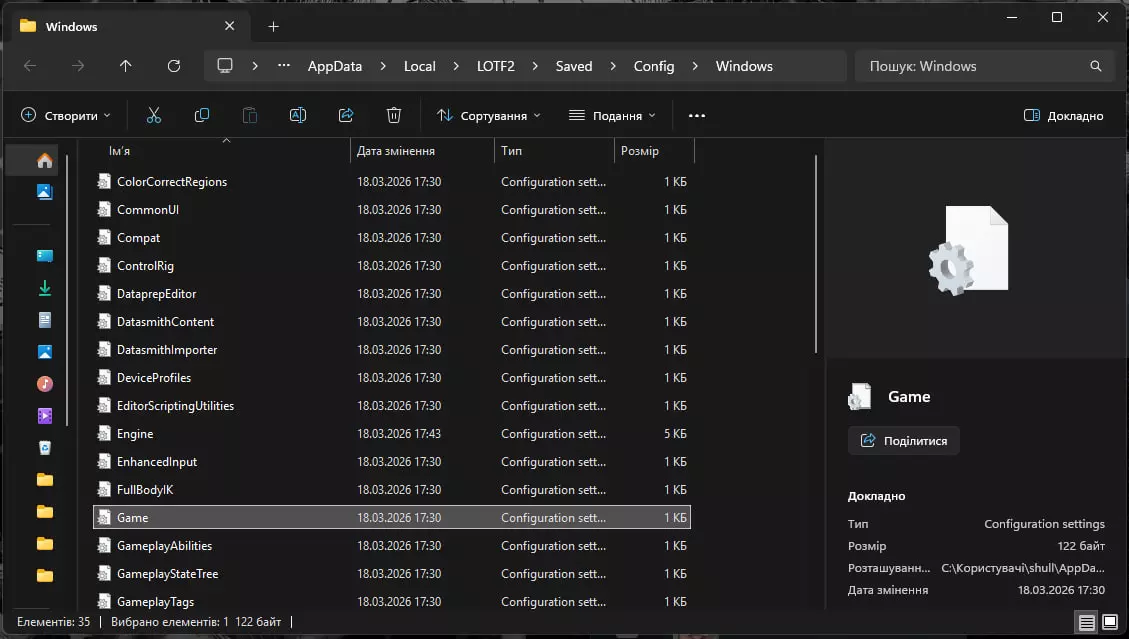
Task: Click the Cut scissors icon in toolbar
Action: click(x=153, y=115)
